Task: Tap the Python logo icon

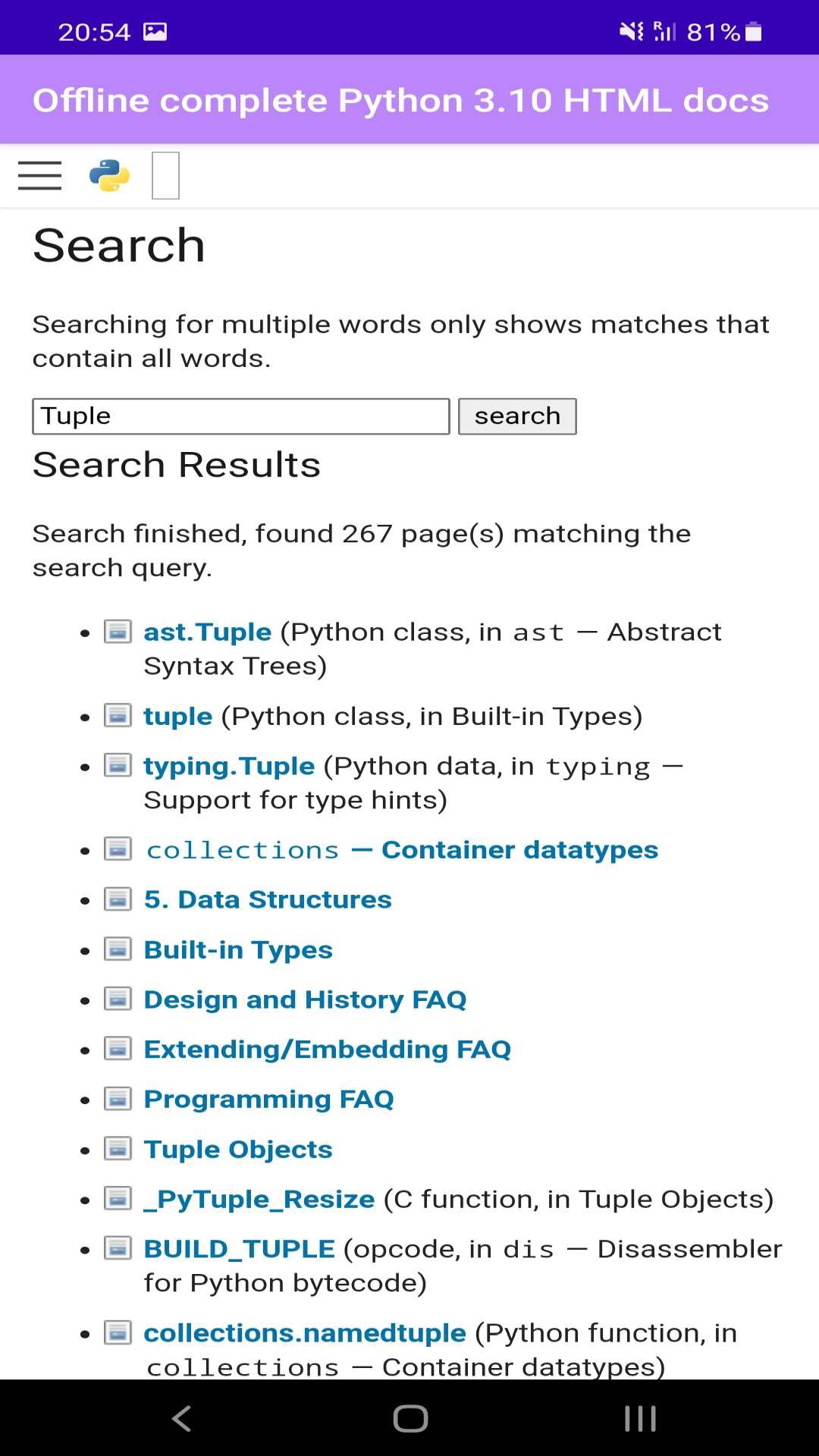Action: [x=109, y=175]
